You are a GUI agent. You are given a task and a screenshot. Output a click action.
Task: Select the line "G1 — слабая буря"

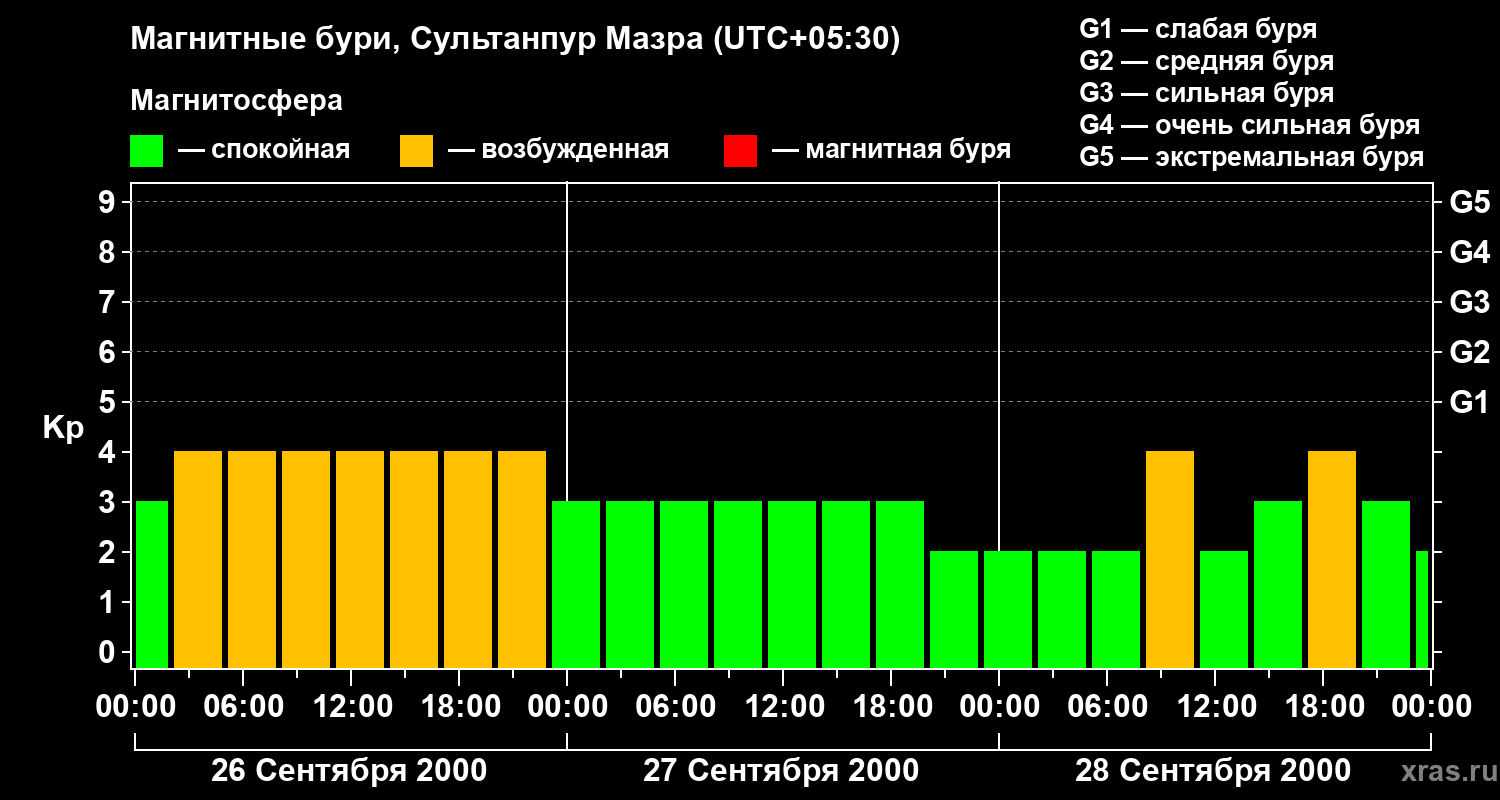click(x=1198, y=29)
